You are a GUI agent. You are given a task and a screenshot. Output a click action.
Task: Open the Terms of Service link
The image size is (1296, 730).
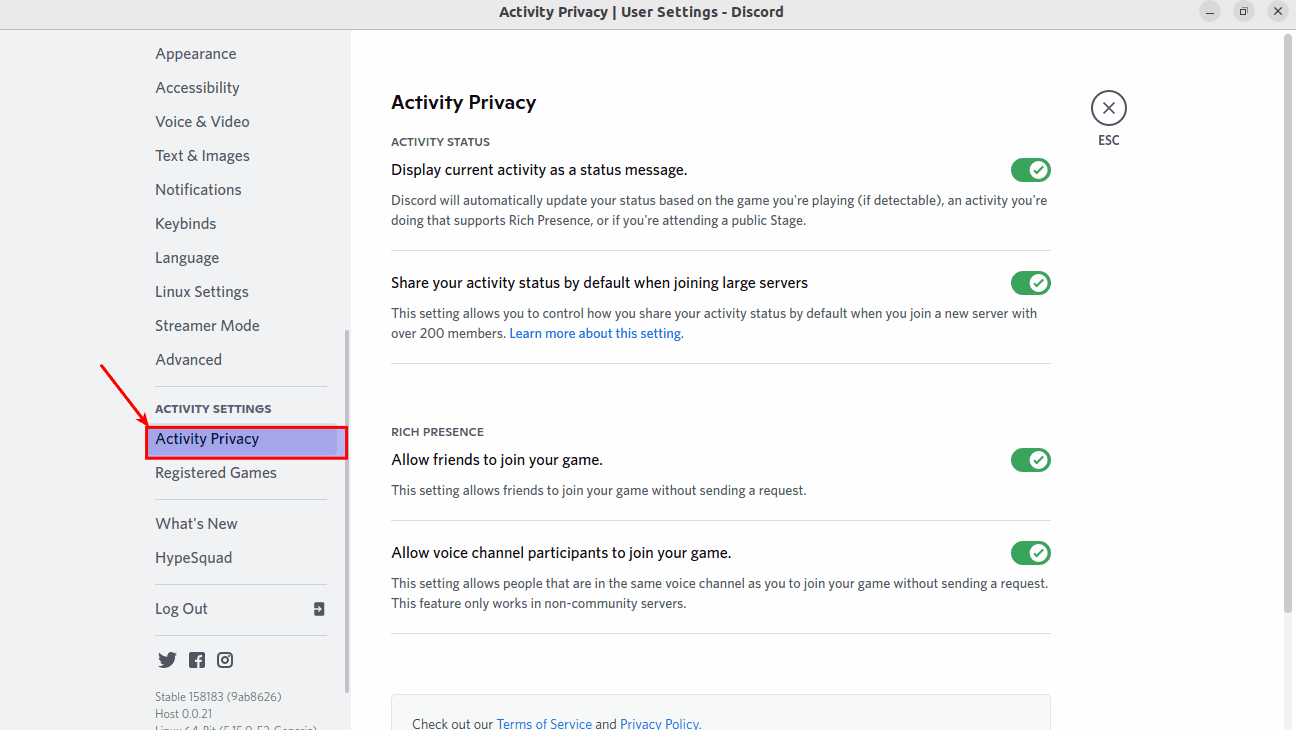(544, 724)
